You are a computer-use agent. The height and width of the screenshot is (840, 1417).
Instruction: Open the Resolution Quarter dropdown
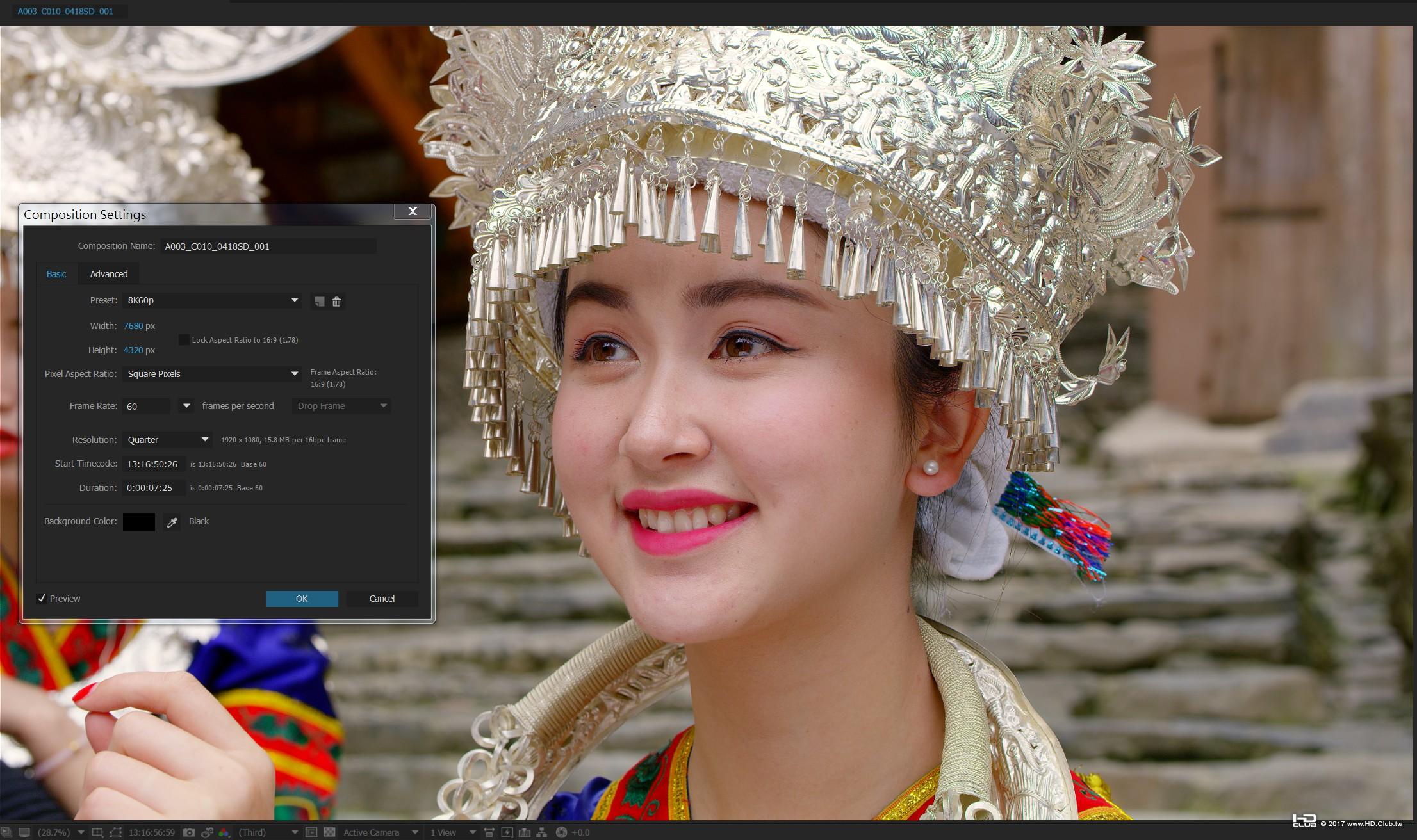click(x=167, y=440)
